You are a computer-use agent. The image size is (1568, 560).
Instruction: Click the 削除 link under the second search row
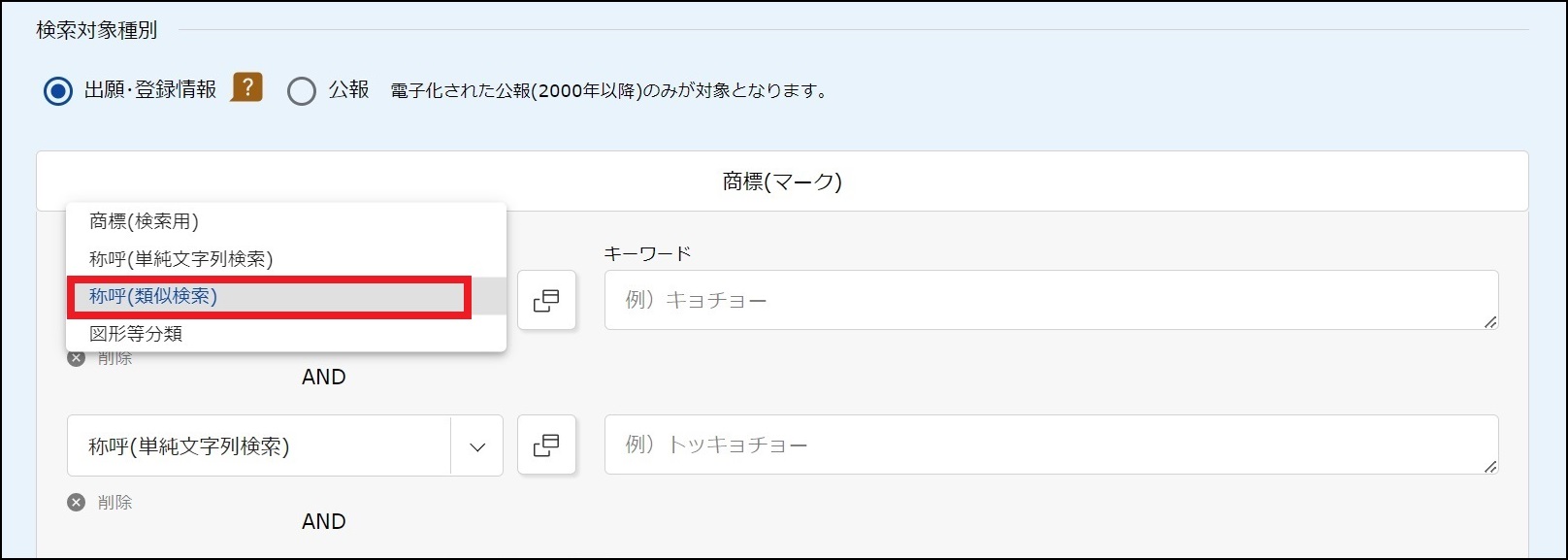114,502
